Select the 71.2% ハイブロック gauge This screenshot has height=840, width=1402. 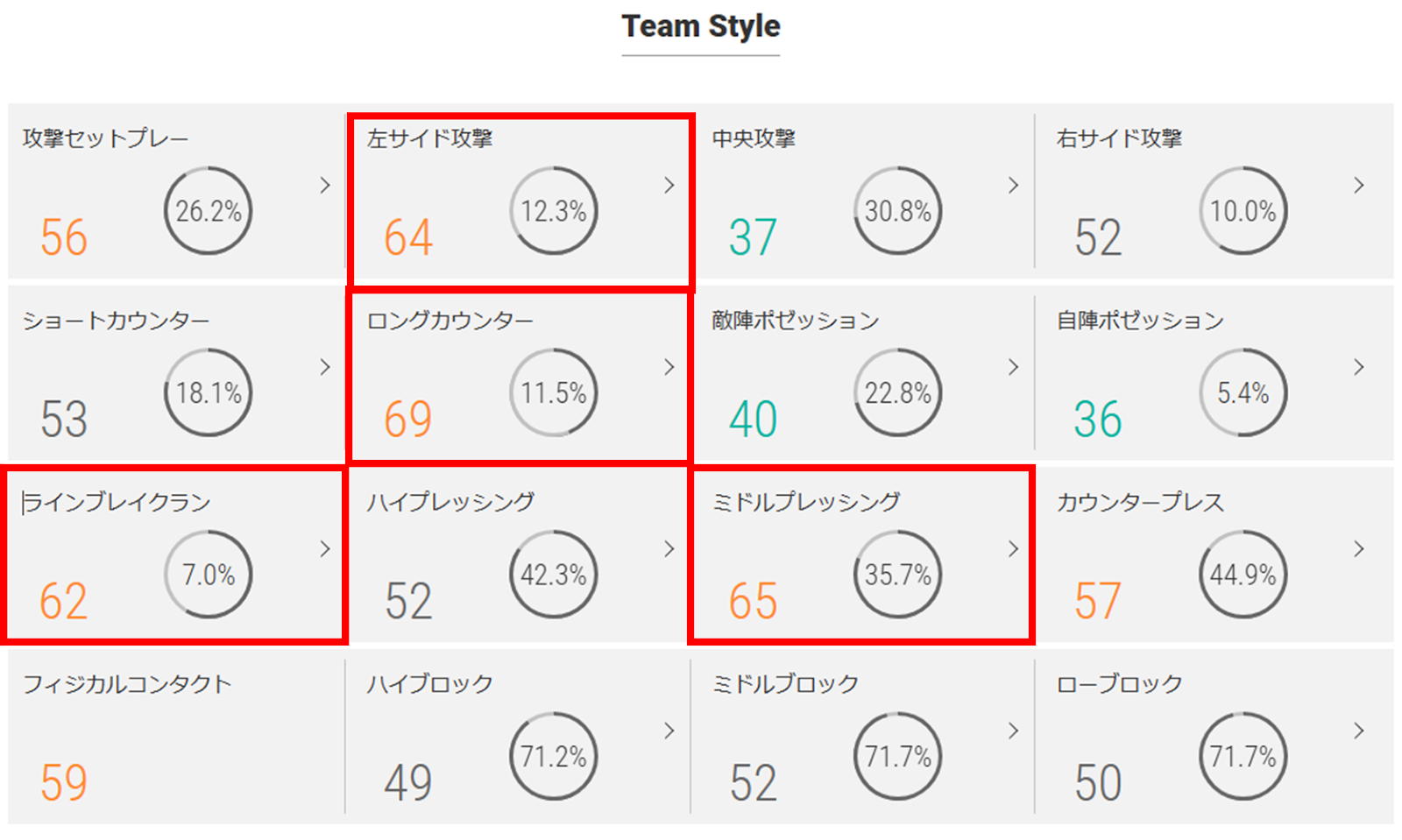click(x=553, y=756)
